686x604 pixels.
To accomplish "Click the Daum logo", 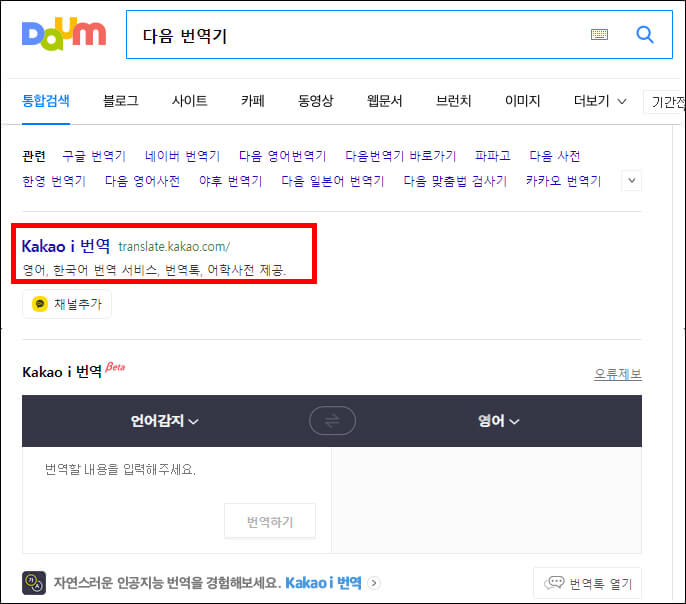I will (64, 34).
